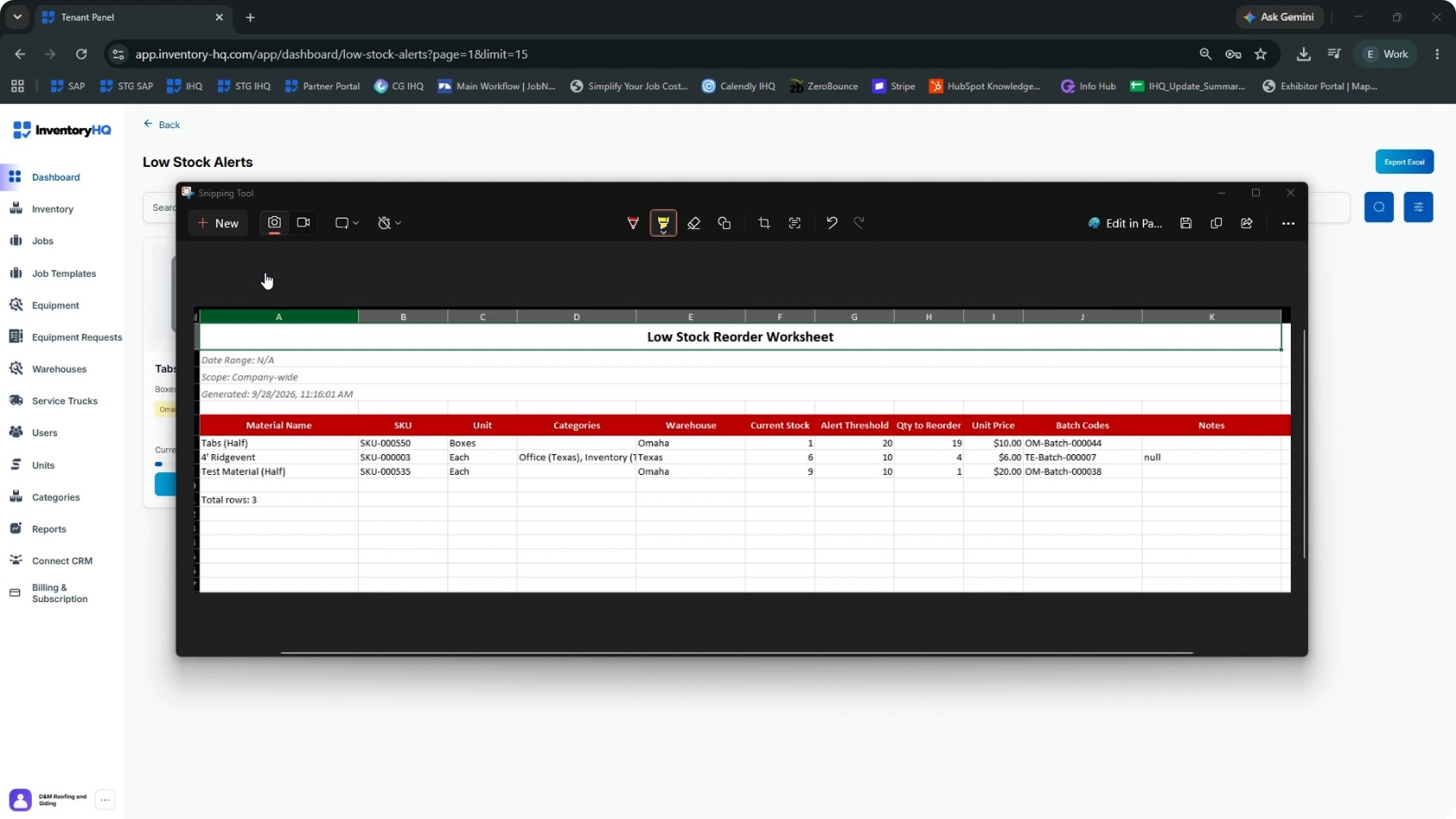The height and width of the screenshot is (819, 1456).
Task: Open Billing & Subscription in sidebar
Action: (x=59, y=594)
